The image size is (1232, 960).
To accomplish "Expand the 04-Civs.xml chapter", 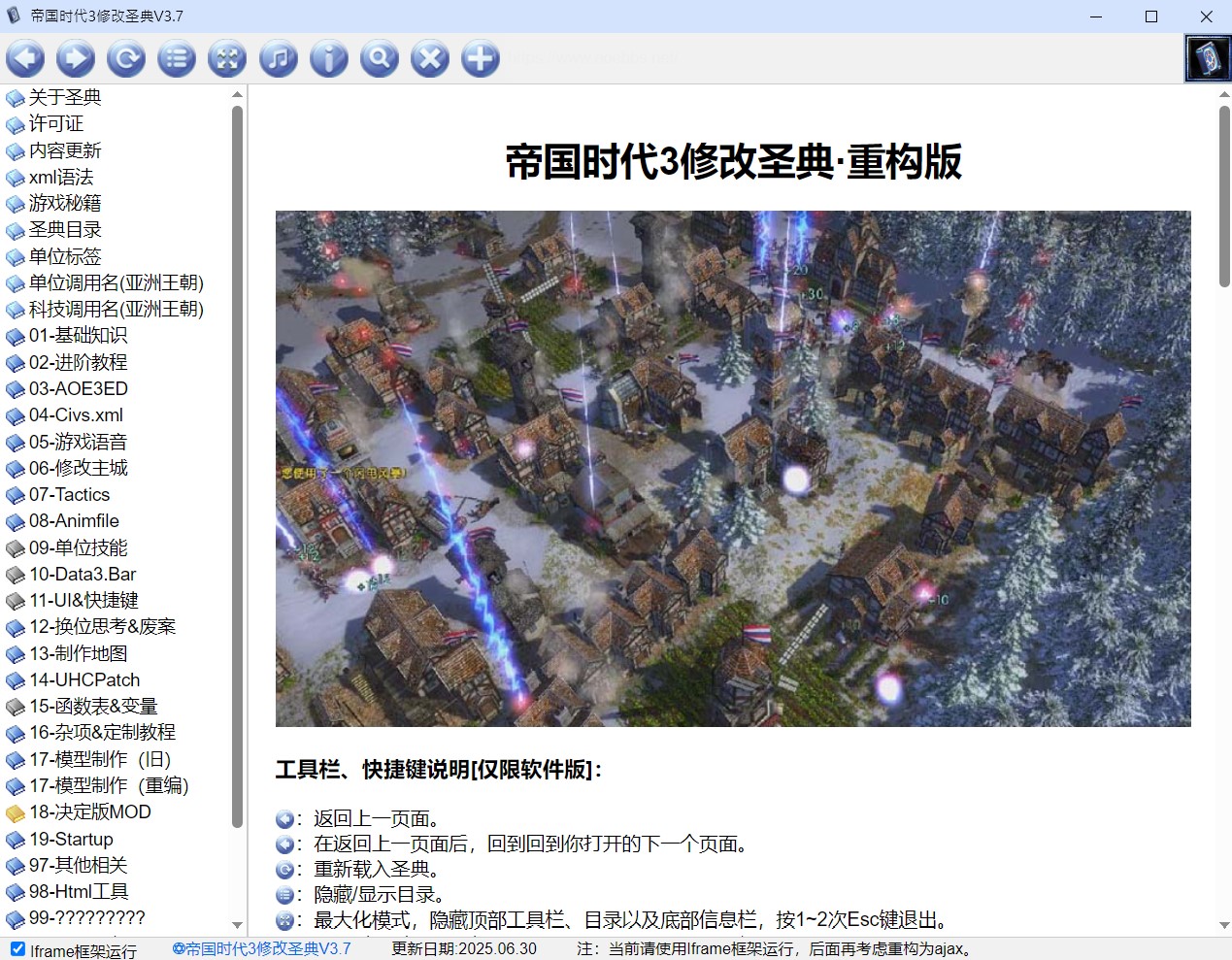I will tap(76, 414).
